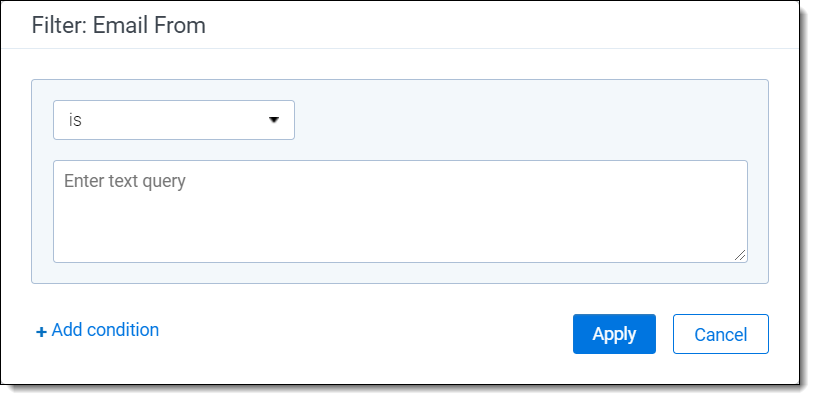
Task: Click the plus icon beside Add condition
Action: point(41,332)
